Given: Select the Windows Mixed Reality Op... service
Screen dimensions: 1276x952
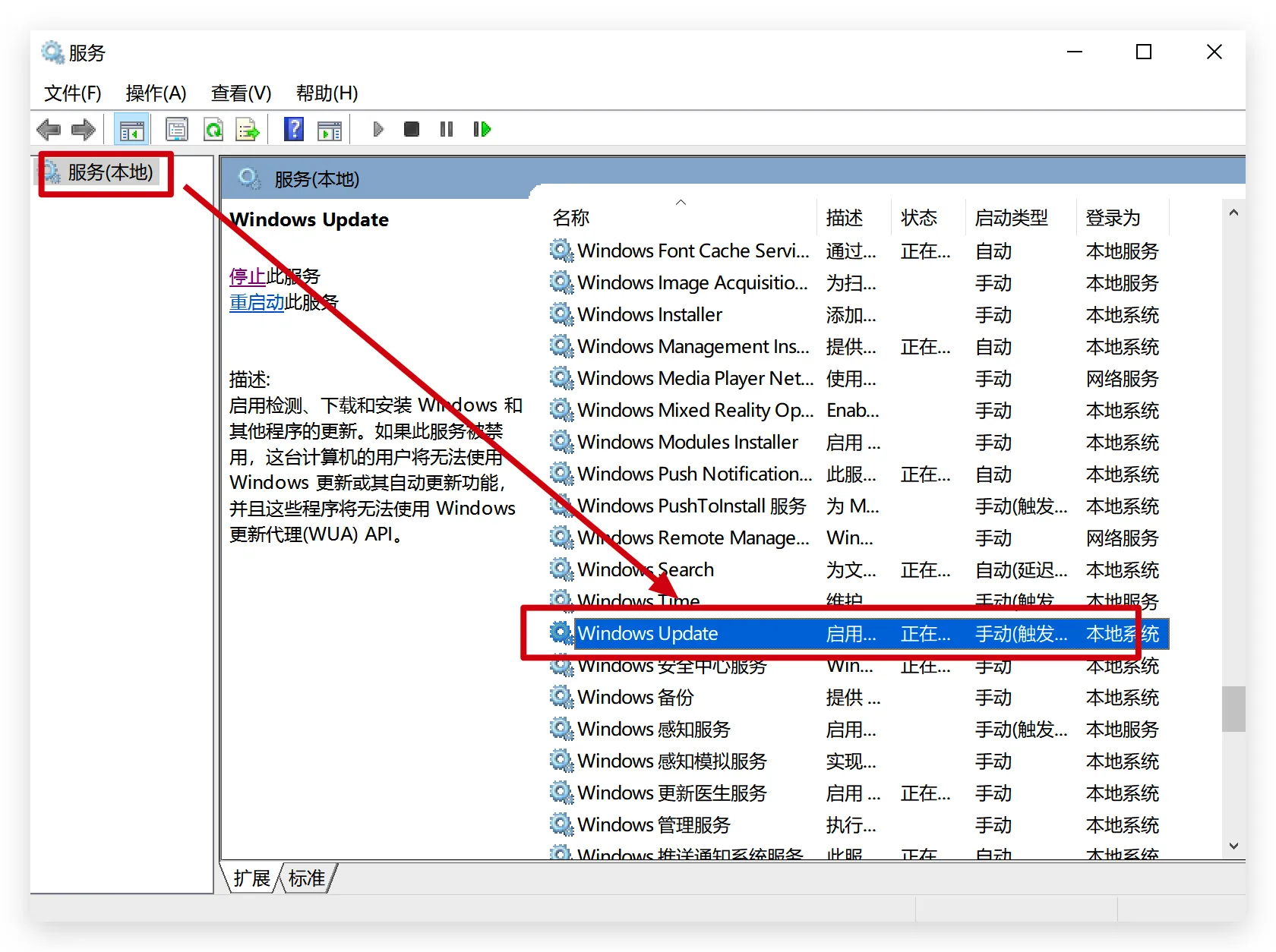Looking at the screenshot, I should click(x=696, y=411).
